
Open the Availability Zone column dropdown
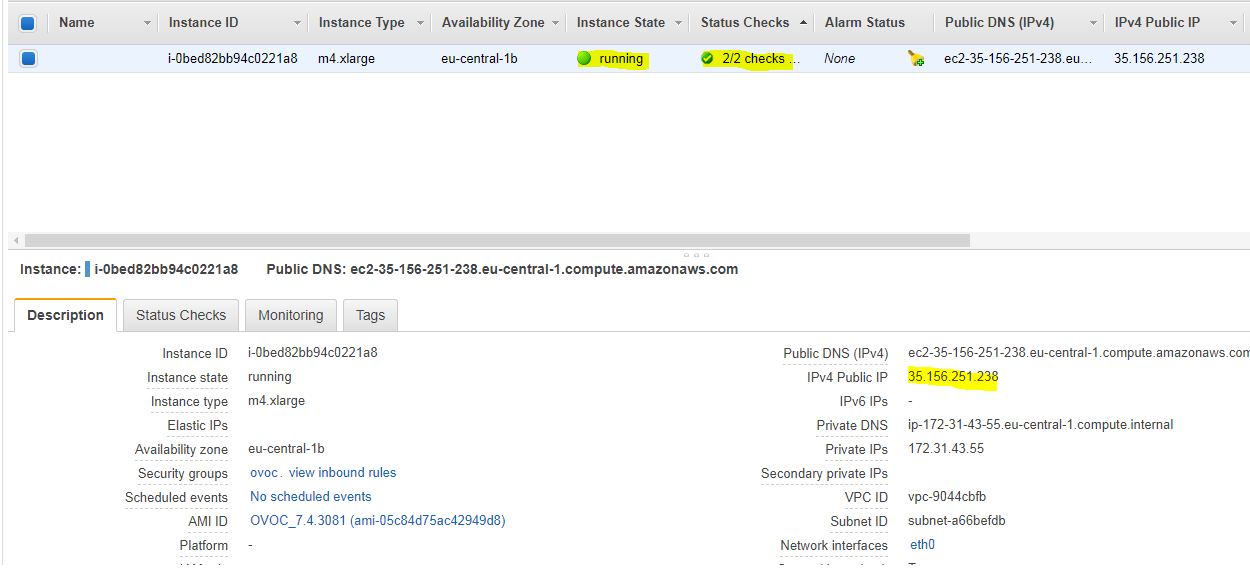555,23
